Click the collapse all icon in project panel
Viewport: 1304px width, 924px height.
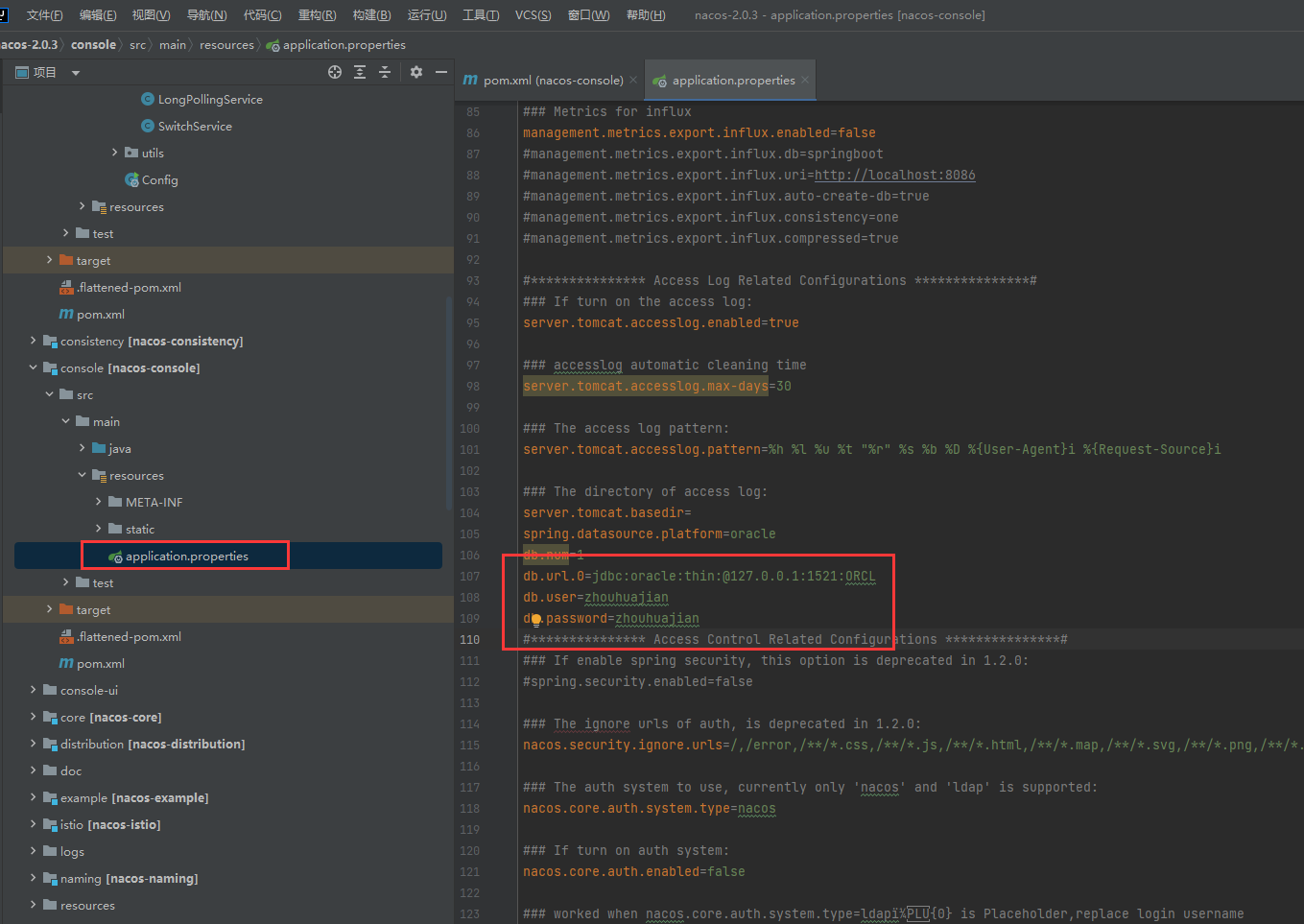[x=385, y=72]
